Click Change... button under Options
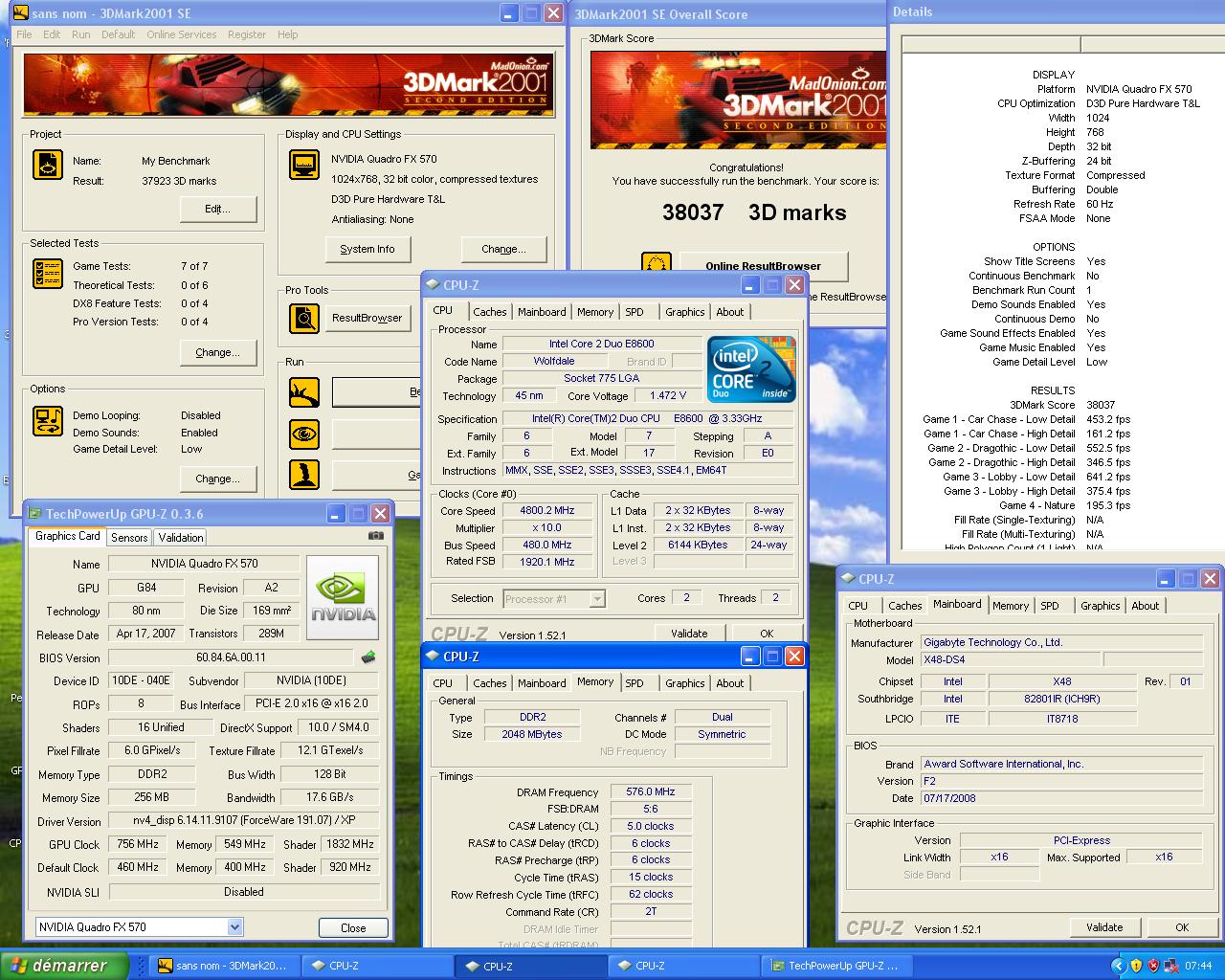Image resolution: width=1225 pixels, height=980 pixels. (217, 479)
